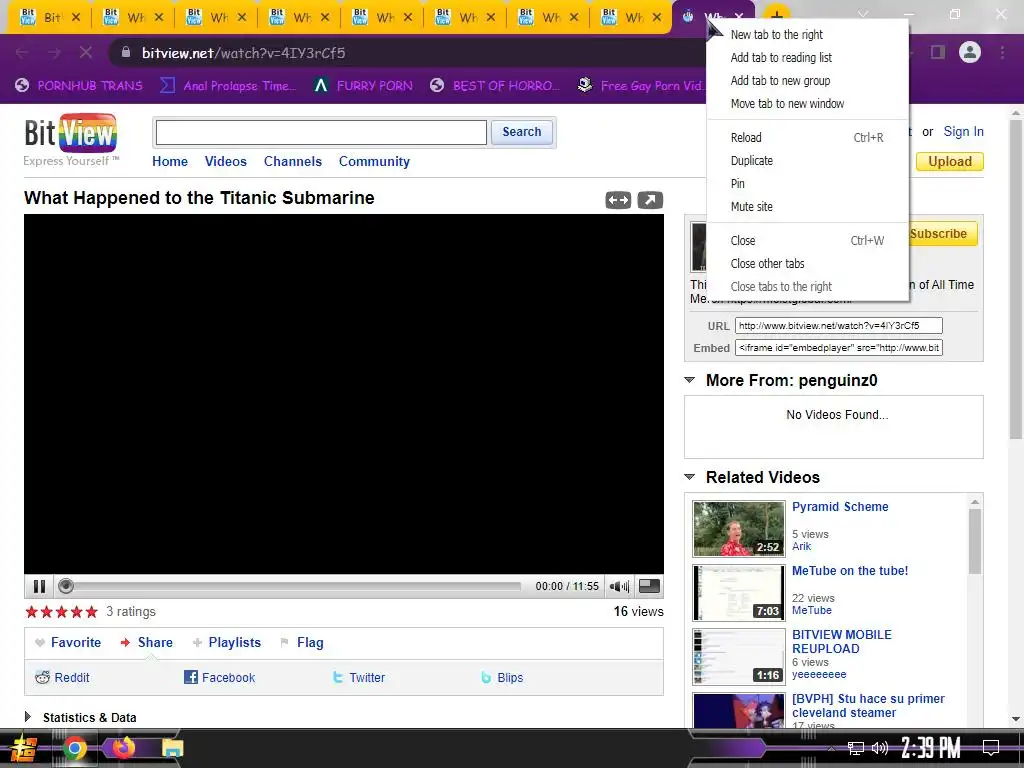Collapse More From: penguinz0 section
1024x768 pixels.
pos(689,380)
